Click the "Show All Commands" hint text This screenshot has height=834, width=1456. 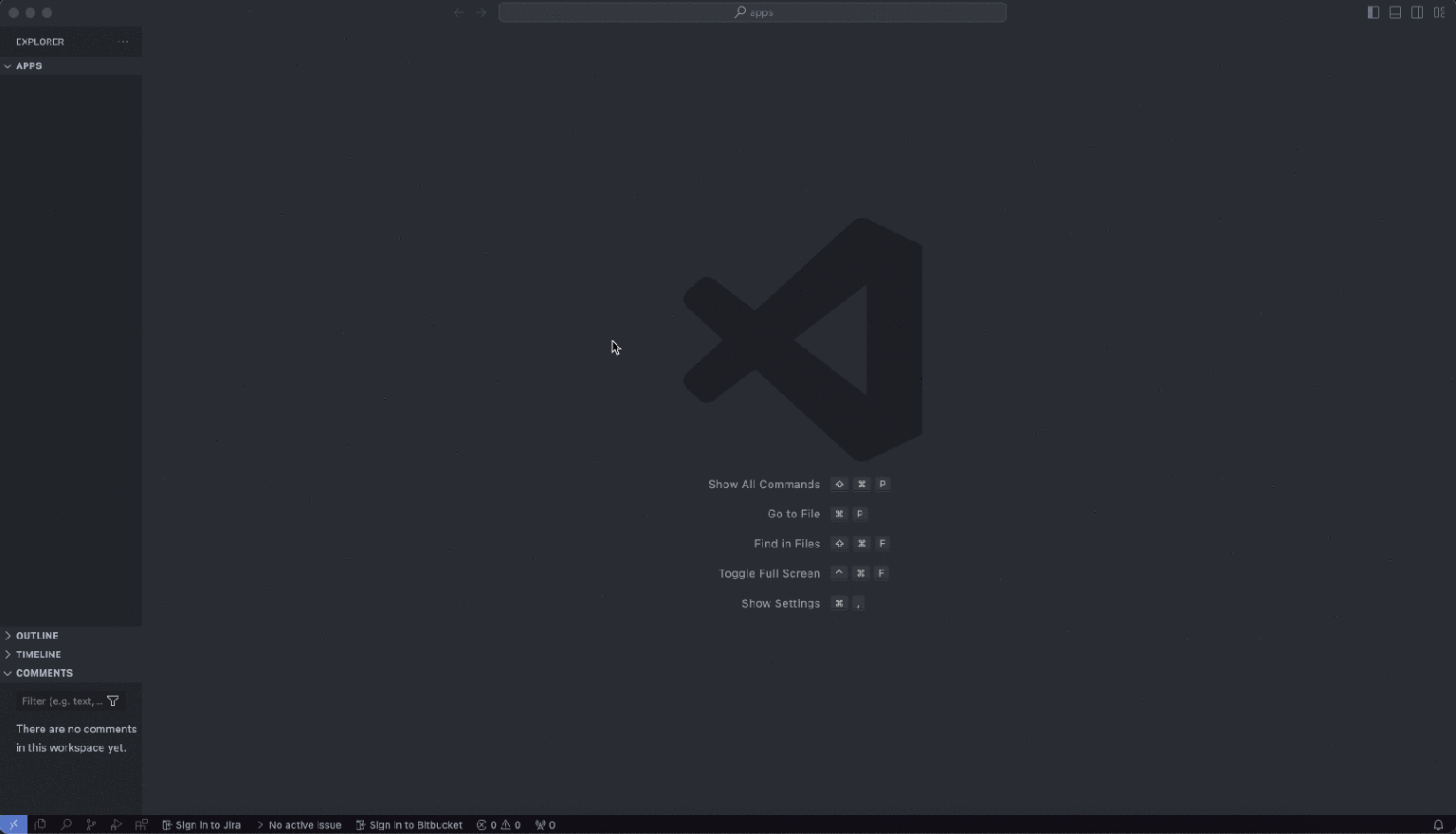coord(764,484)
